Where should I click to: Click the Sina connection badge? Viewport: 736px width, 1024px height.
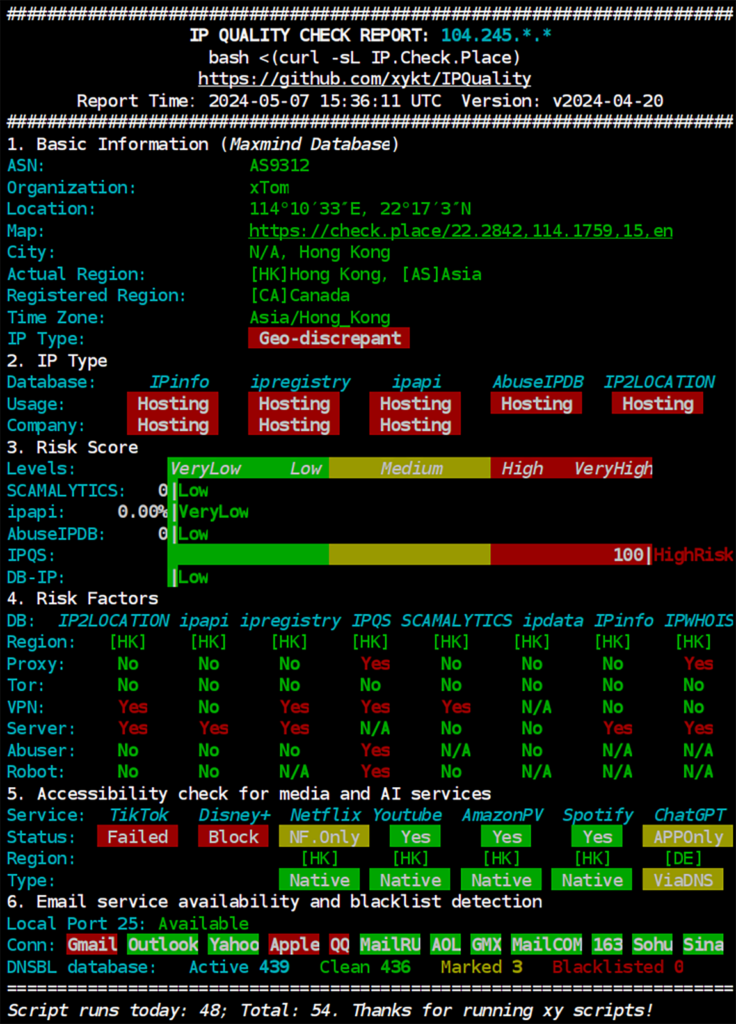tap(703, 945)
